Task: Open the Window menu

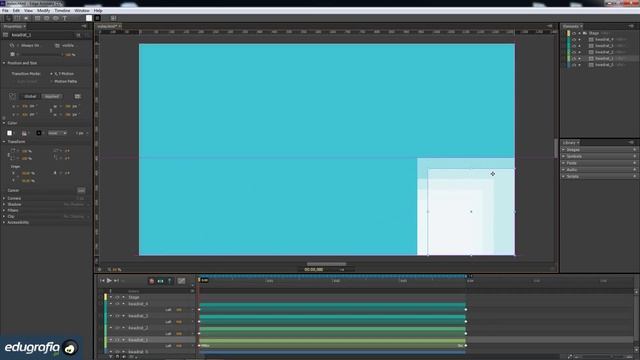Action: pyautogui.click(x=82, y=11)
